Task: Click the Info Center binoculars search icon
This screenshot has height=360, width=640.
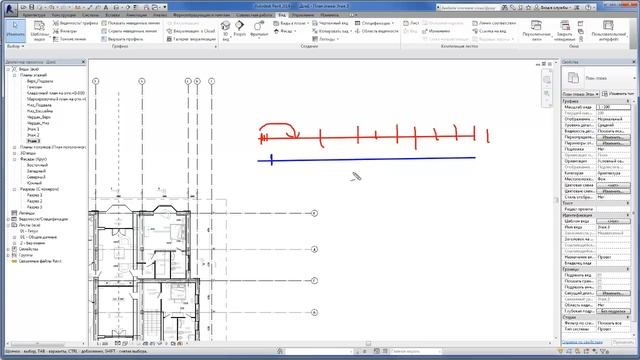Action: [x=504, y=7]
